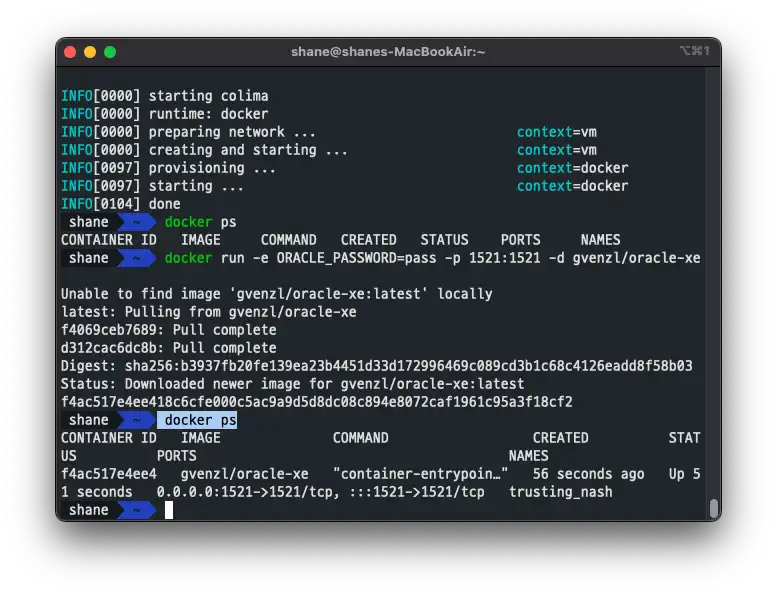Click 'gvenzl/oracle-xe' in run command
The image size is (777, 595).
[x=637, y=258]
